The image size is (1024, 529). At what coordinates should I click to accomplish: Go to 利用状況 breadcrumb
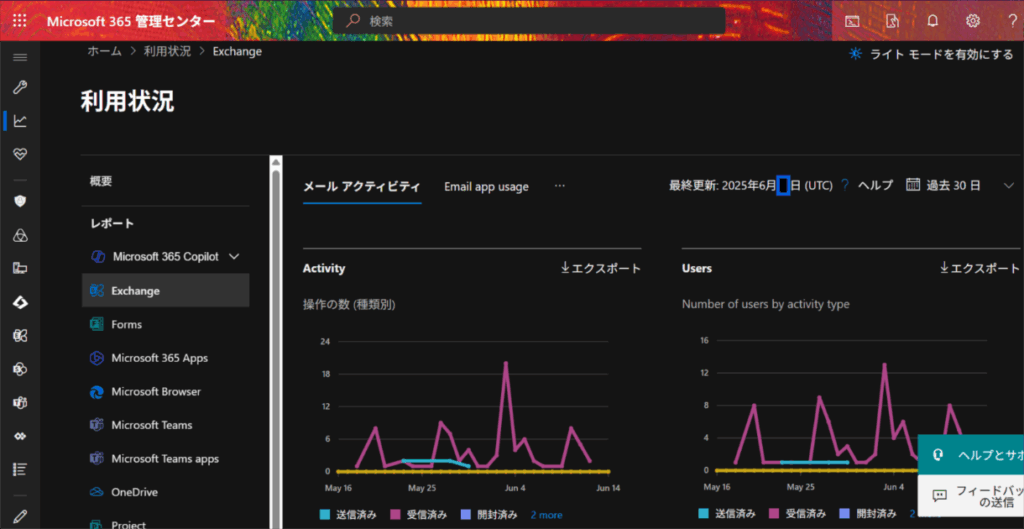pos(167,52)
